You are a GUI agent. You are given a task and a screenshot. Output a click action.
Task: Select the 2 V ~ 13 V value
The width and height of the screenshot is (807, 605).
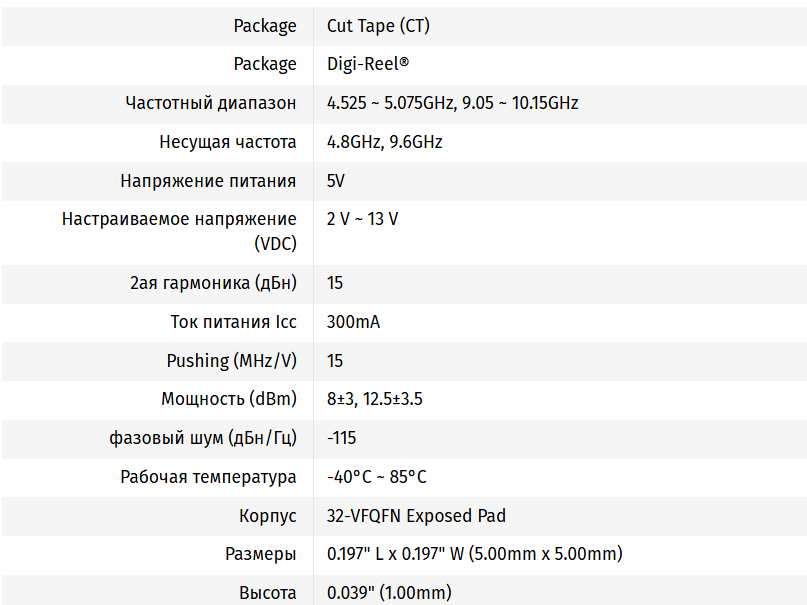pyautogui.click(x=362, y=219)
